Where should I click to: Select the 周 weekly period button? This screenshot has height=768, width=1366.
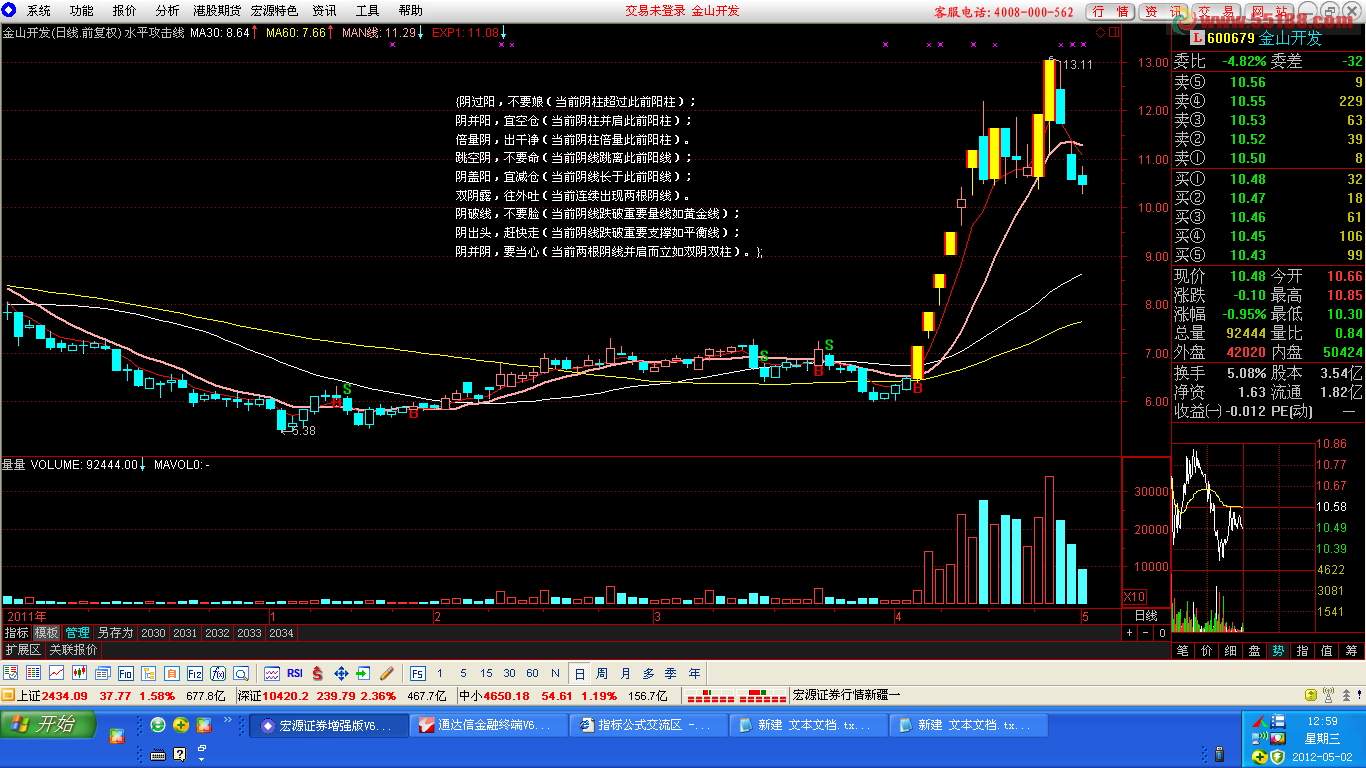pos(602,673)
